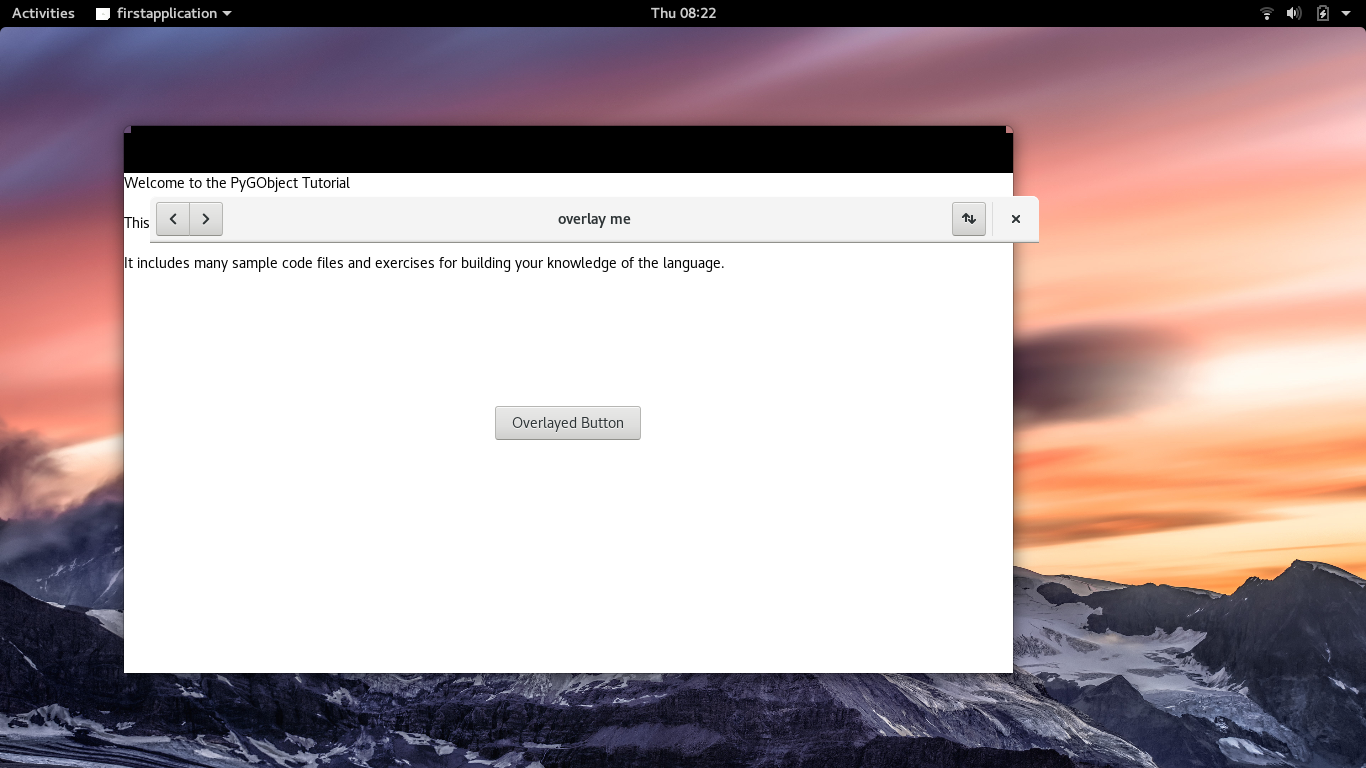Click the Wi-Fi status icon

pyautogui.click(x=1267, y=13)
